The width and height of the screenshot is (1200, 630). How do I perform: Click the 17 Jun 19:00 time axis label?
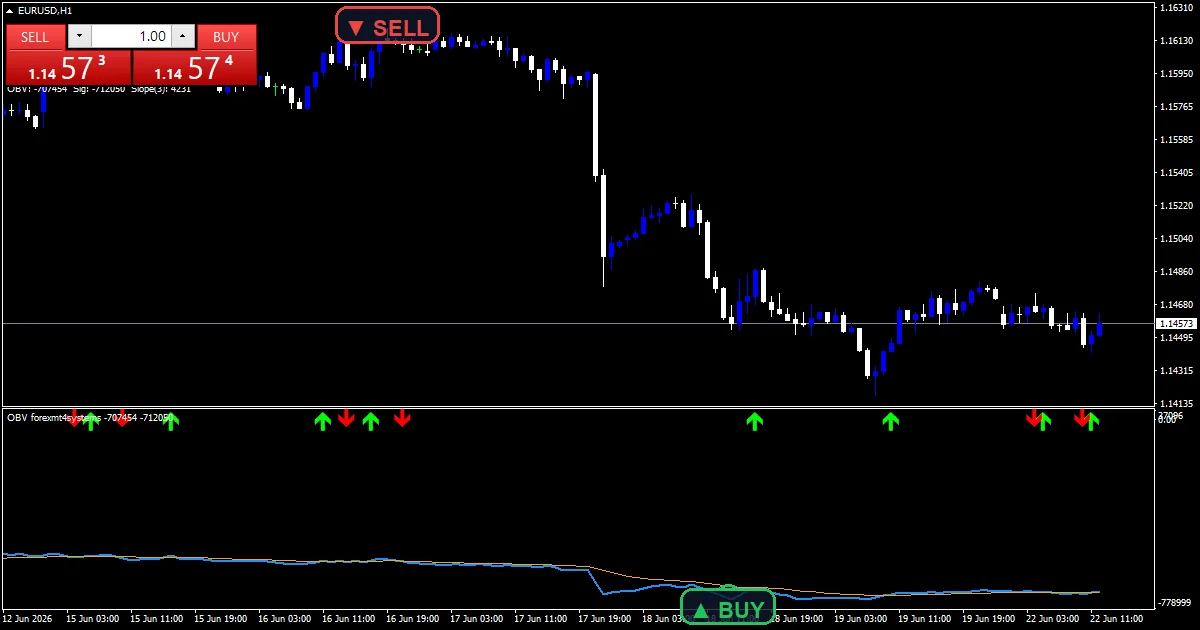[604, 619]
